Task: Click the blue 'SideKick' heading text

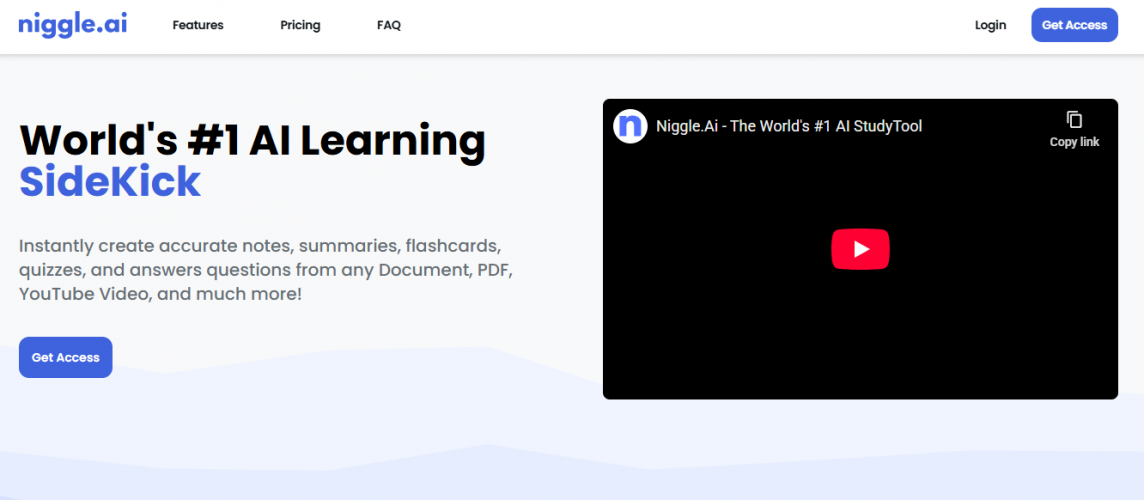Action: coord(109,182)
